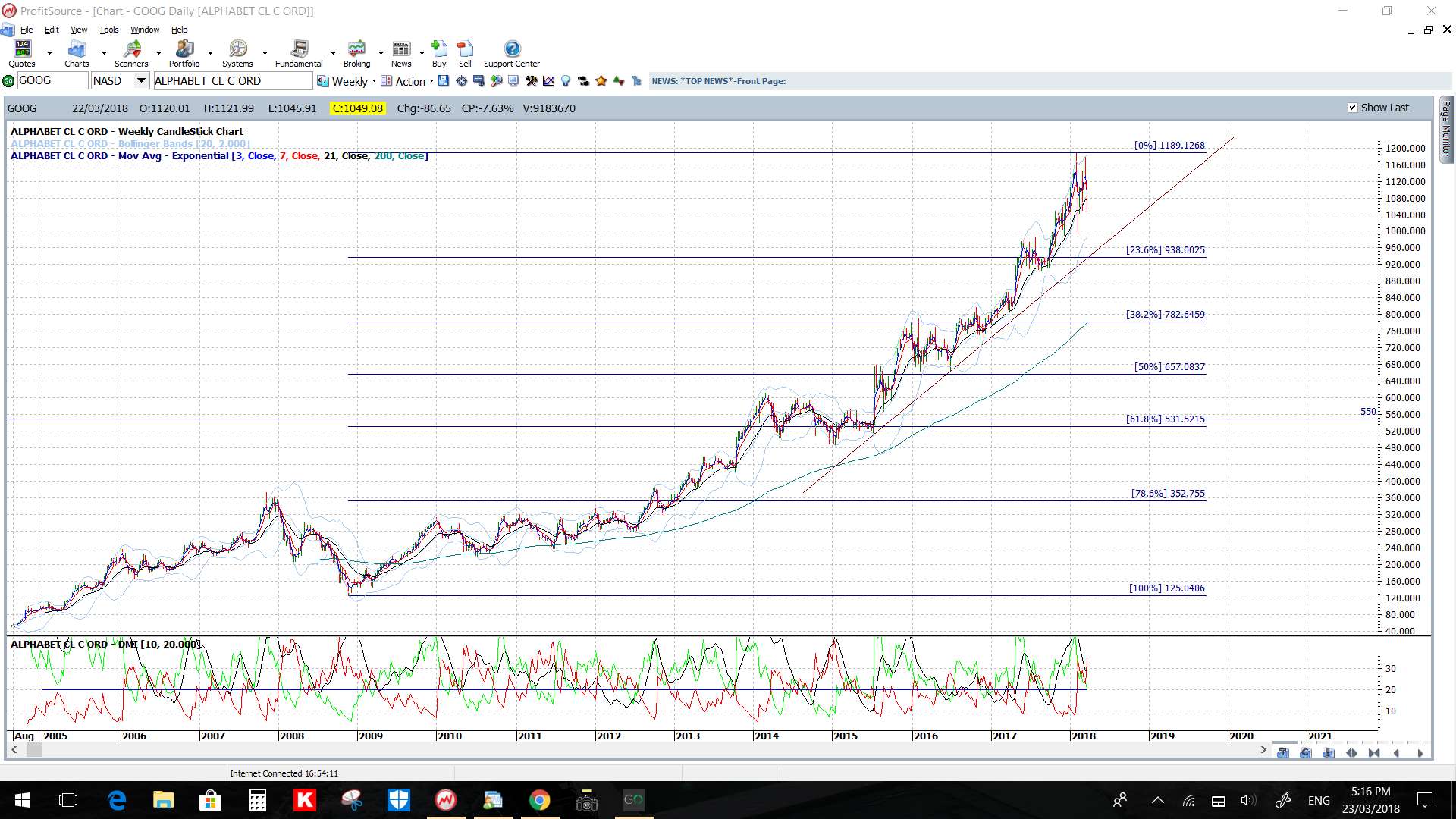Click the ALPHABET CL C ORD name field
1456x819 pixels.
coord(233,80)
